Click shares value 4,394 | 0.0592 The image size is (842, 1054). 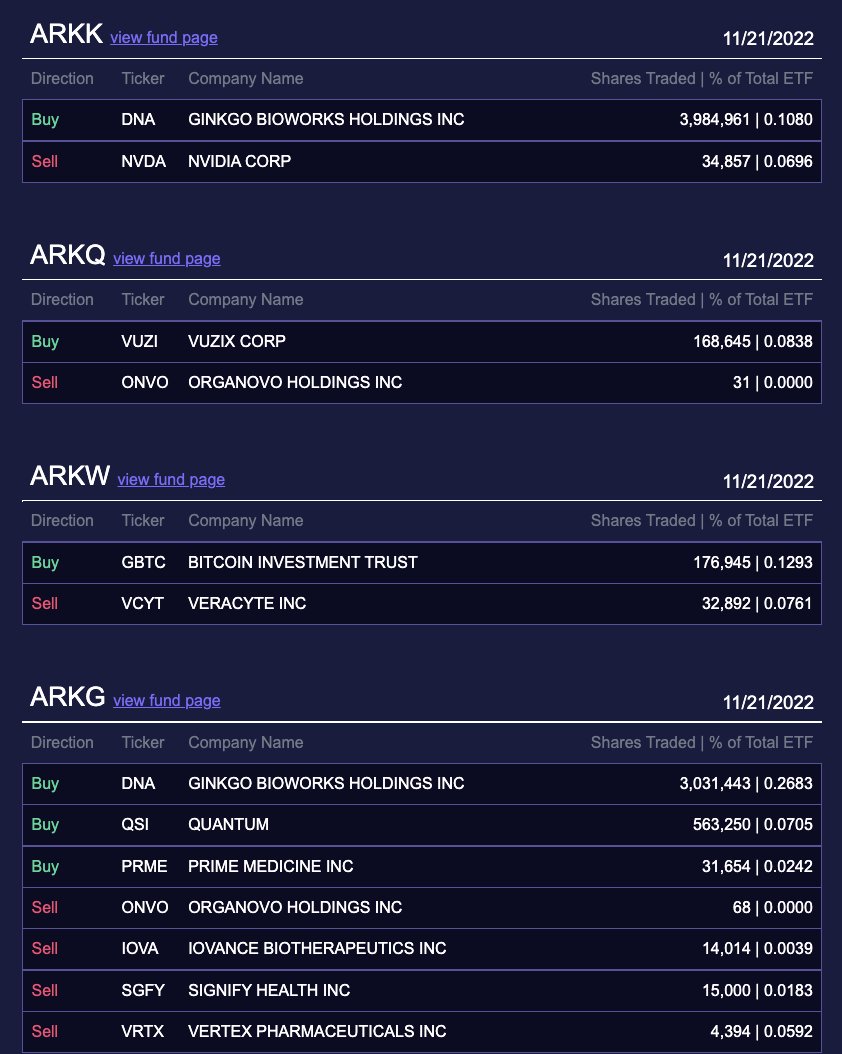tap(761, 1031)
